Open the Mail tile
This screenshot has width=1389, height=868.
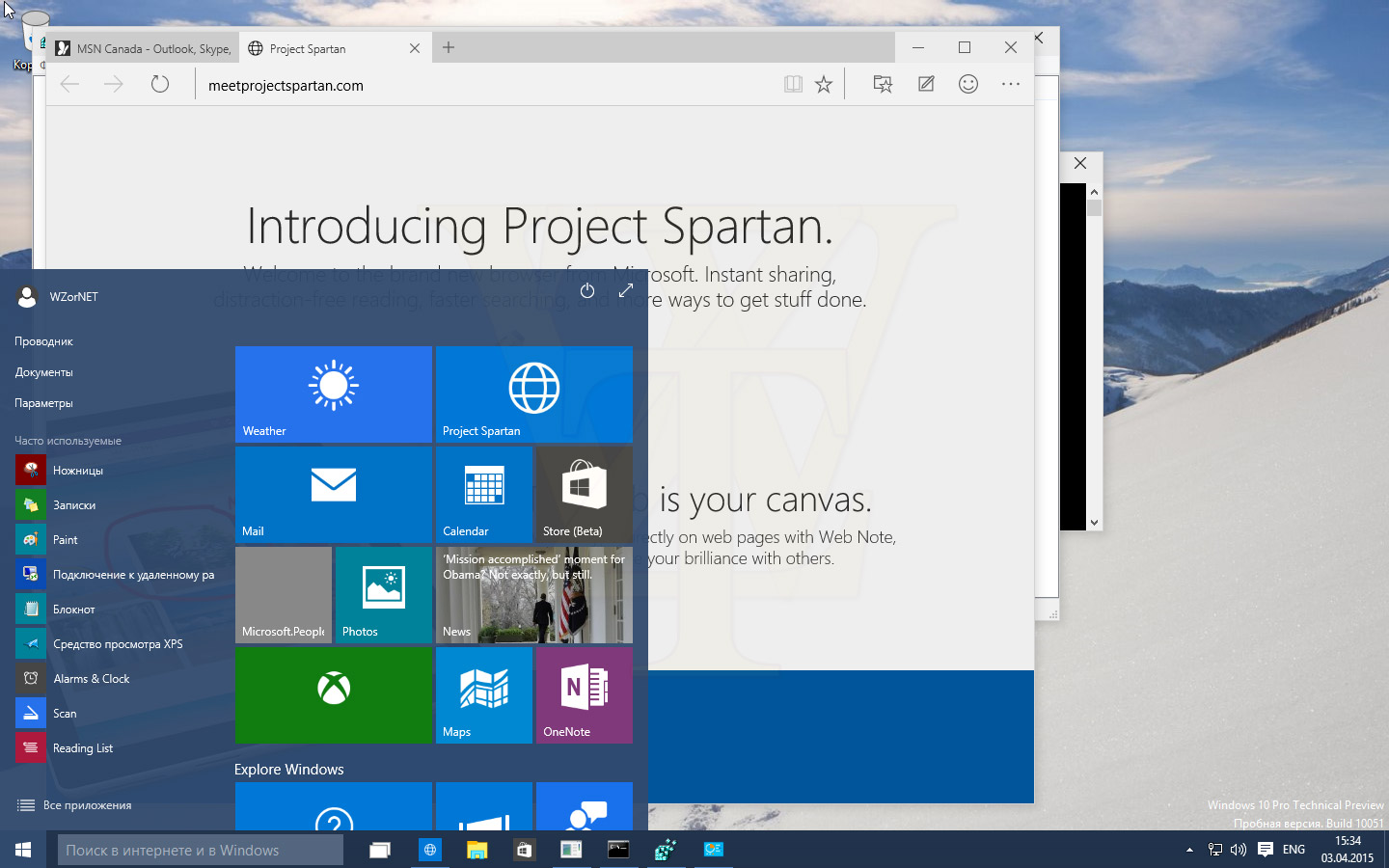[334, 495]
